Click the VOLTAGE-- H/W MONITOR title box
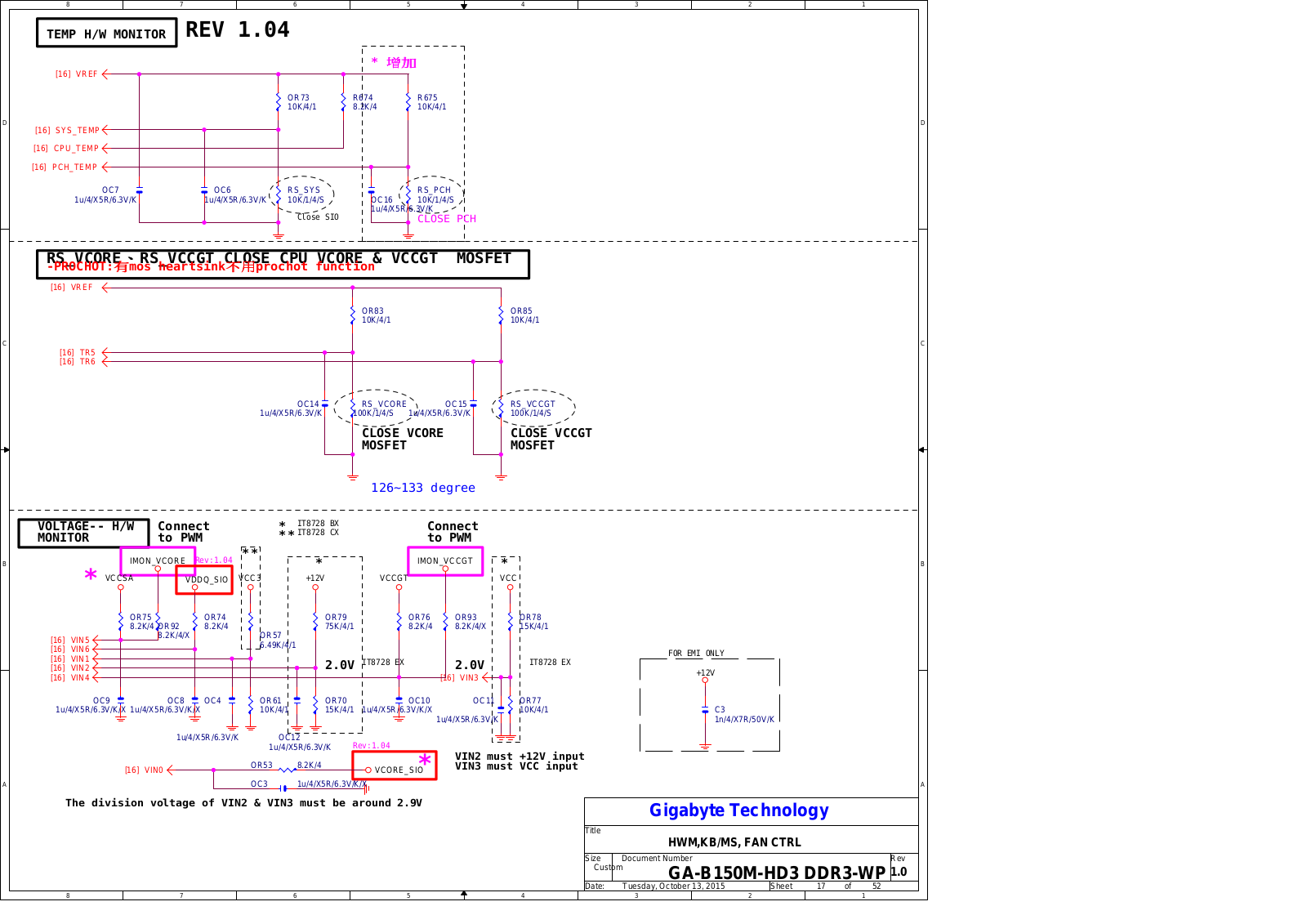 tap(84, 533)
